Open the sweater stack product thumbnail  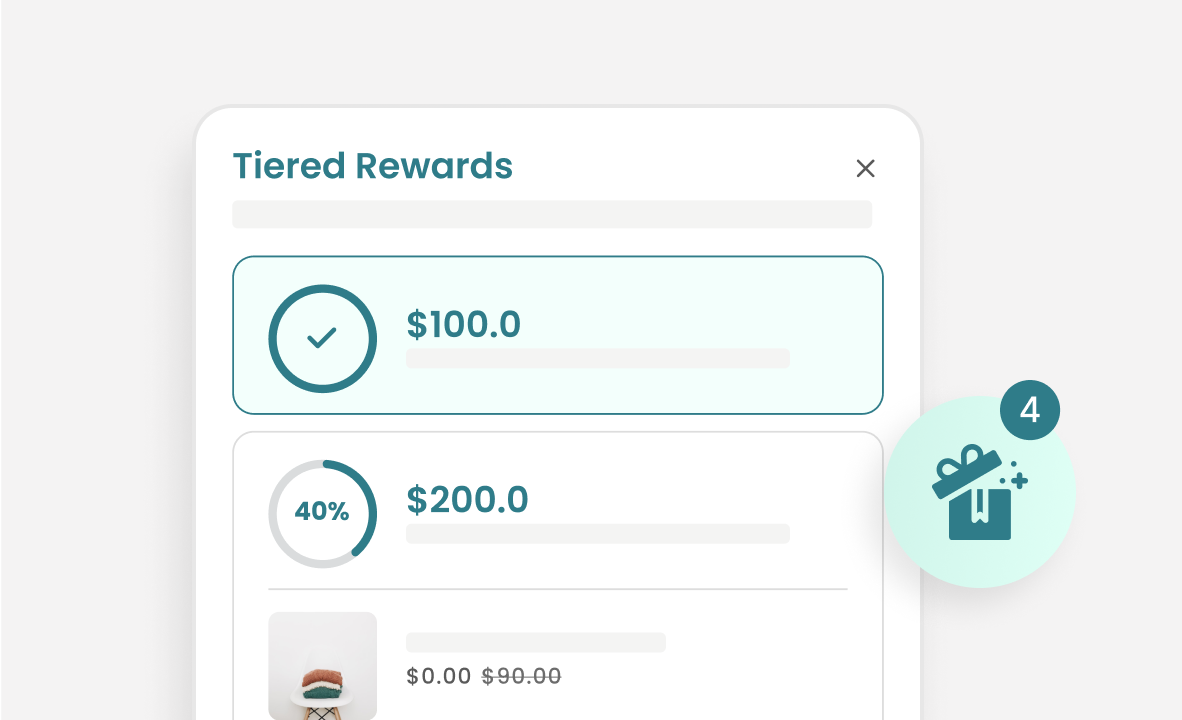click(x=322, y=666)
